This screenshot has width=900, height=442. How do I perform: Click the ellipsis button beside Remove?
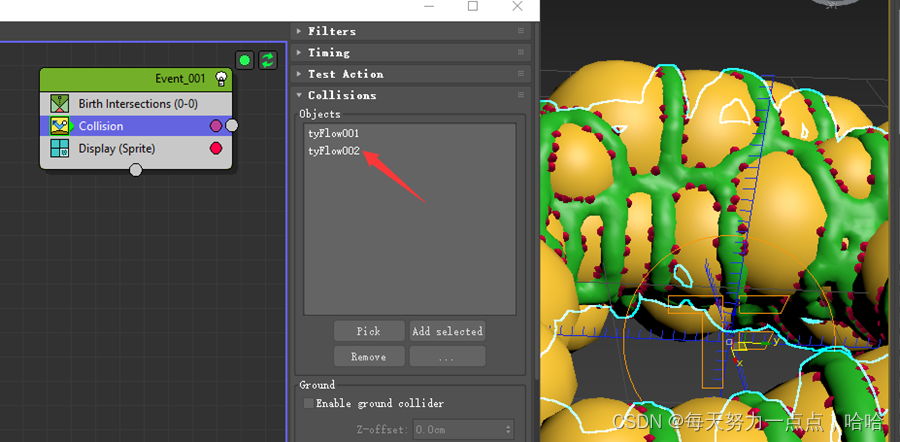pyautogui.click(x=447, y=356)
